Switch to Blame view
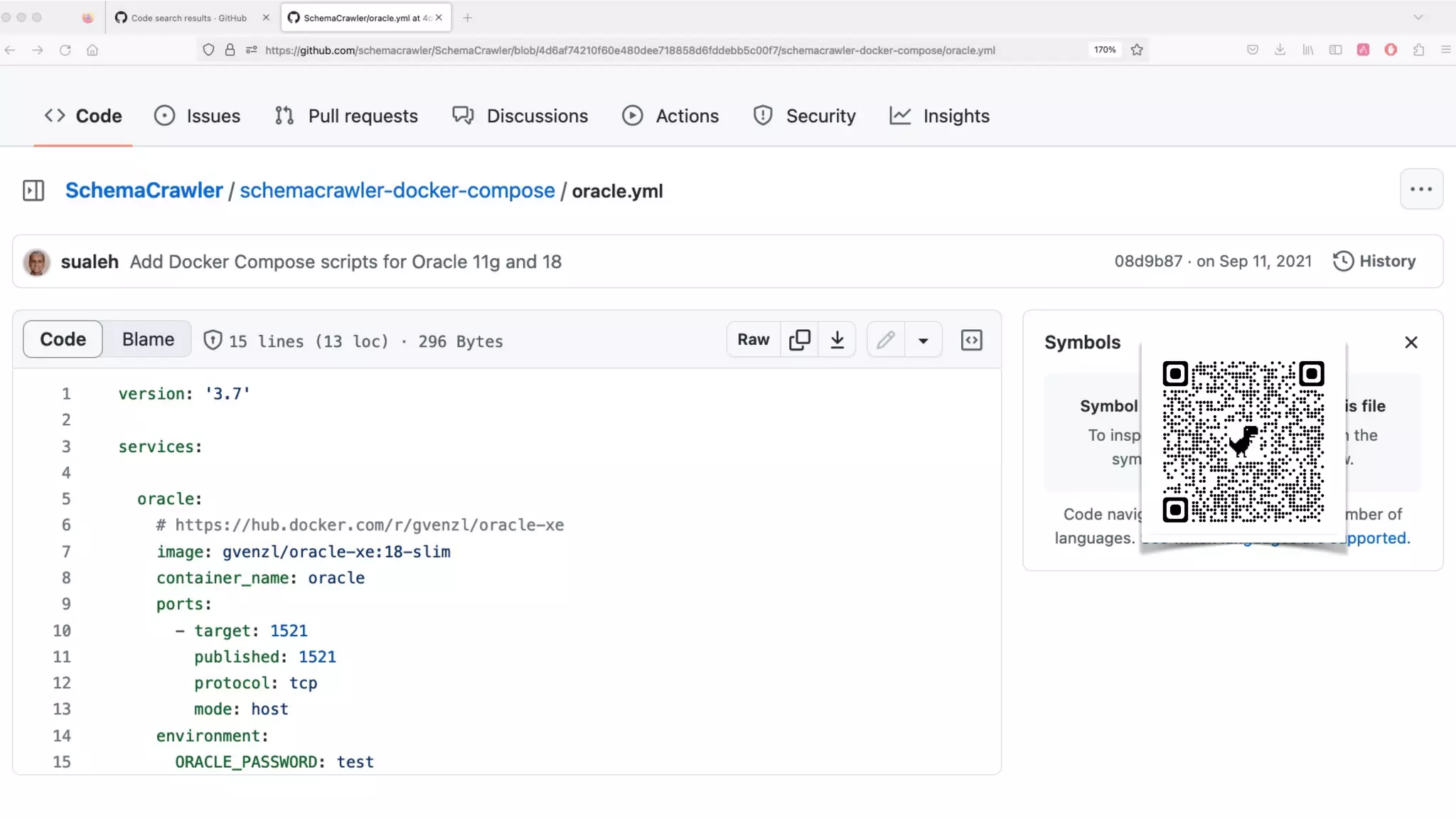 point(148,339)
